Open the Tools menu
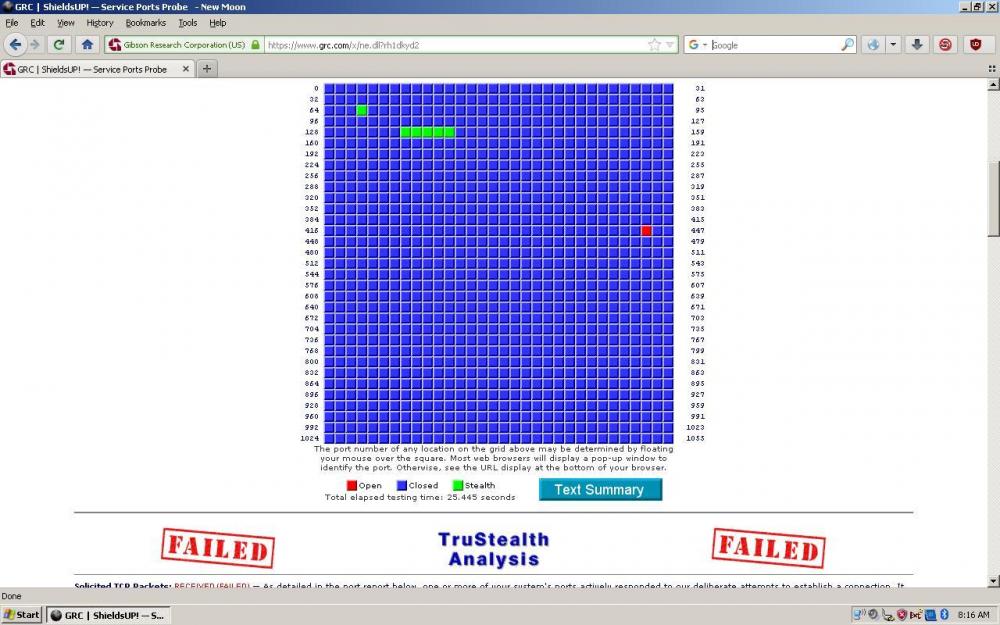The width and height of the screenshot is (1000, 625). [188, 23]
